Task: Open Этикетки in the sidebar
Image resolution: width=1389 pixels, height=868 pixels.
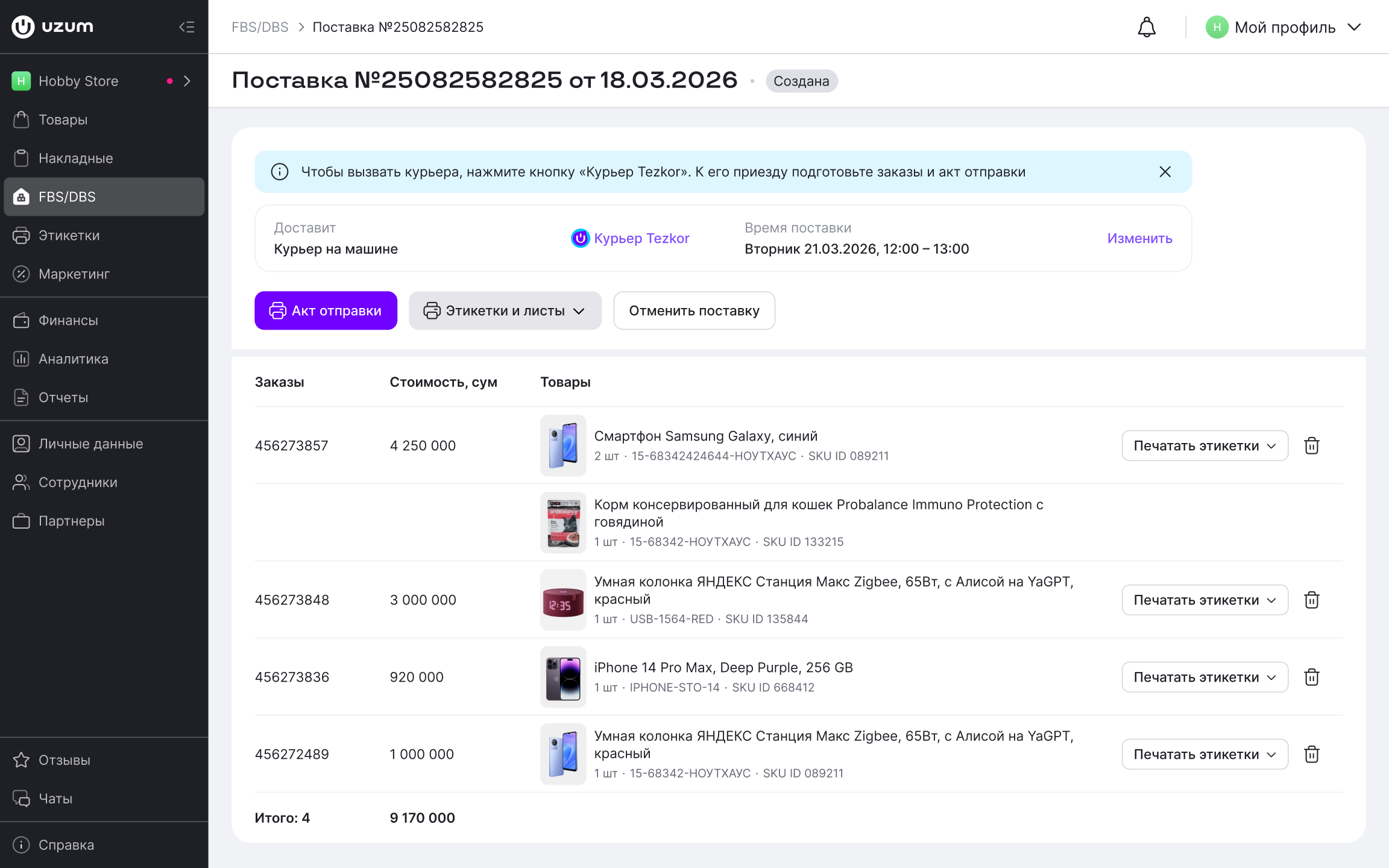Action: tap(104, 235)
